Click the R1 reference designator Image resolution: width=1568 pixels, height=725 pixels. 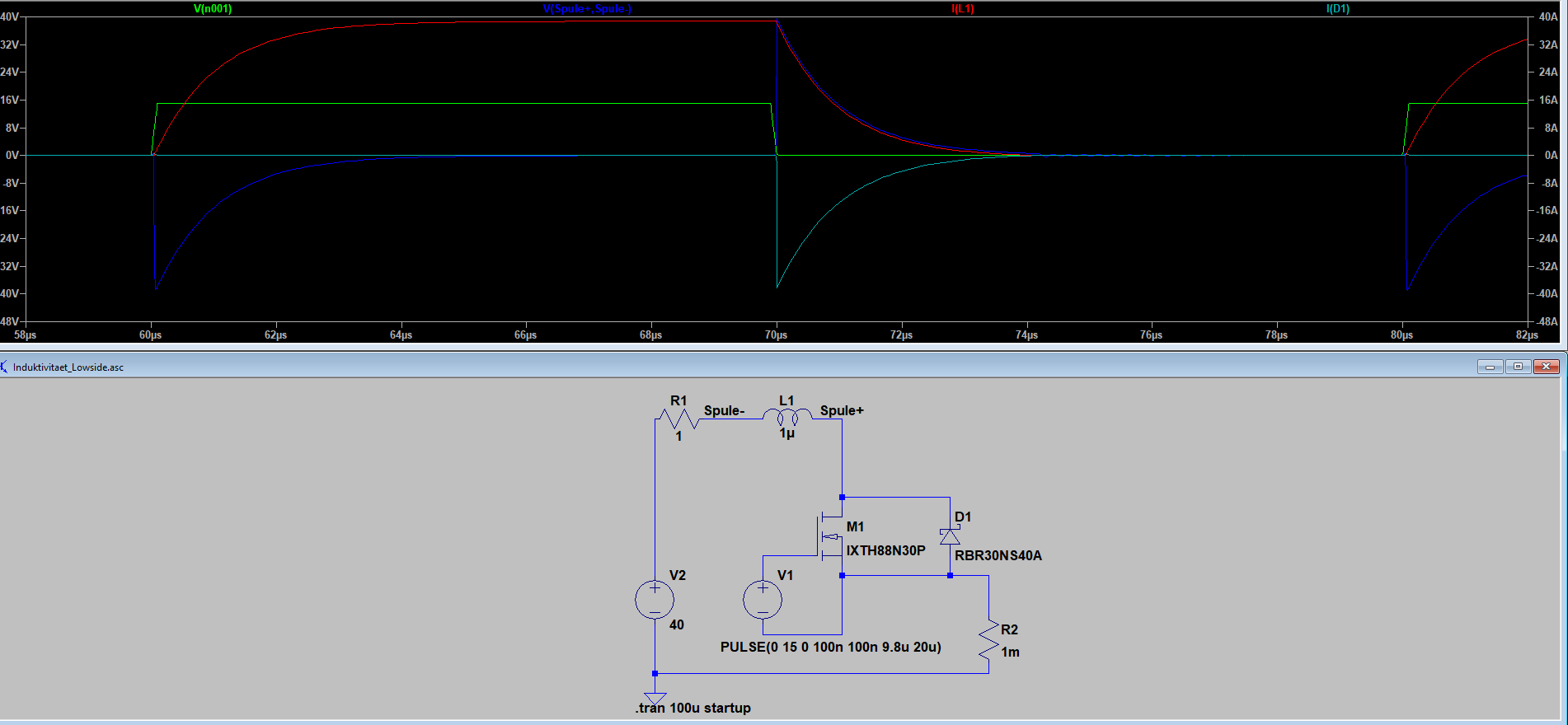(678, 400)
